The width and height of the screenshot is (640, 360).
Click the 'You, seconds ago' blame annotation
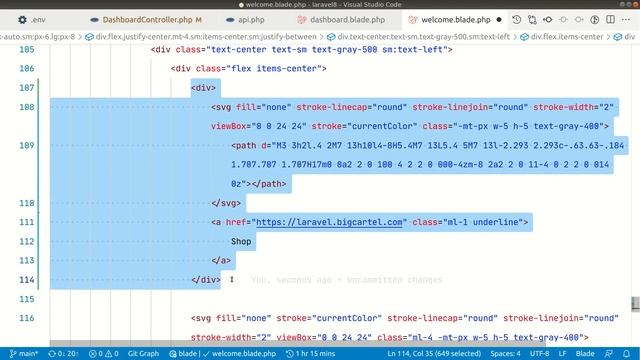click(x=347, y=280)
